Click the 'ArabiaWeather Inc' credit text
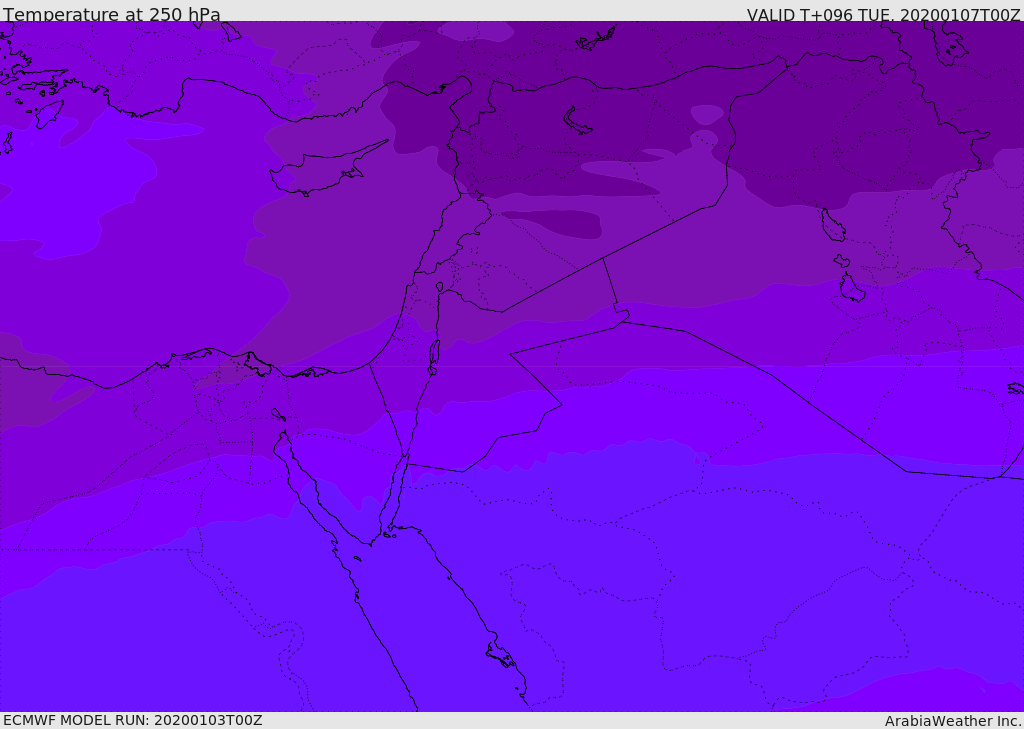Screen dimensions: 1024x729 point(953,721)
